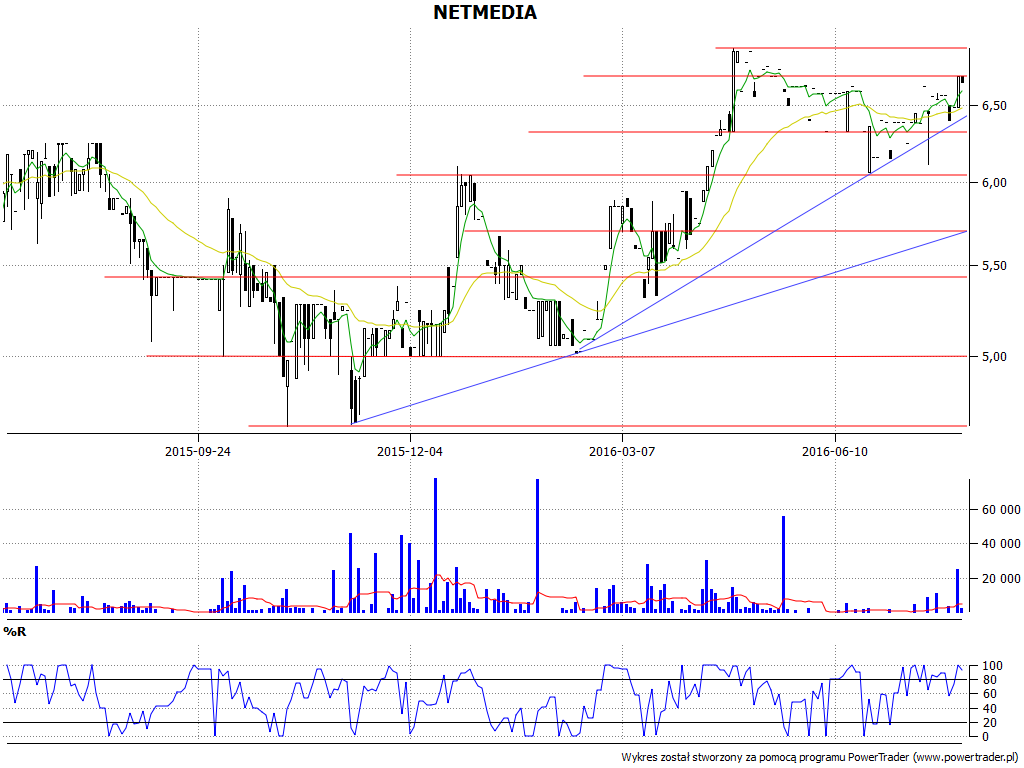1024x768 pixels.
Task: Click the tallest volume bar after 2015-12-04
Action: coord(436,545)
